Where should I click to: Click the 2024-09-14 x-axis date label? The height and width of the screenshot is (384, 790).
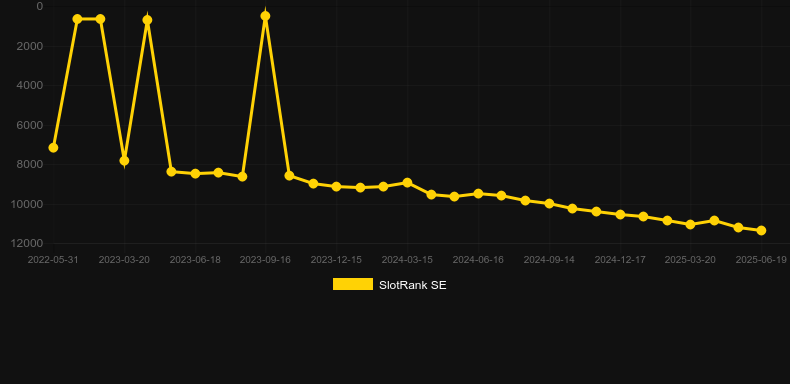point(549,260)
